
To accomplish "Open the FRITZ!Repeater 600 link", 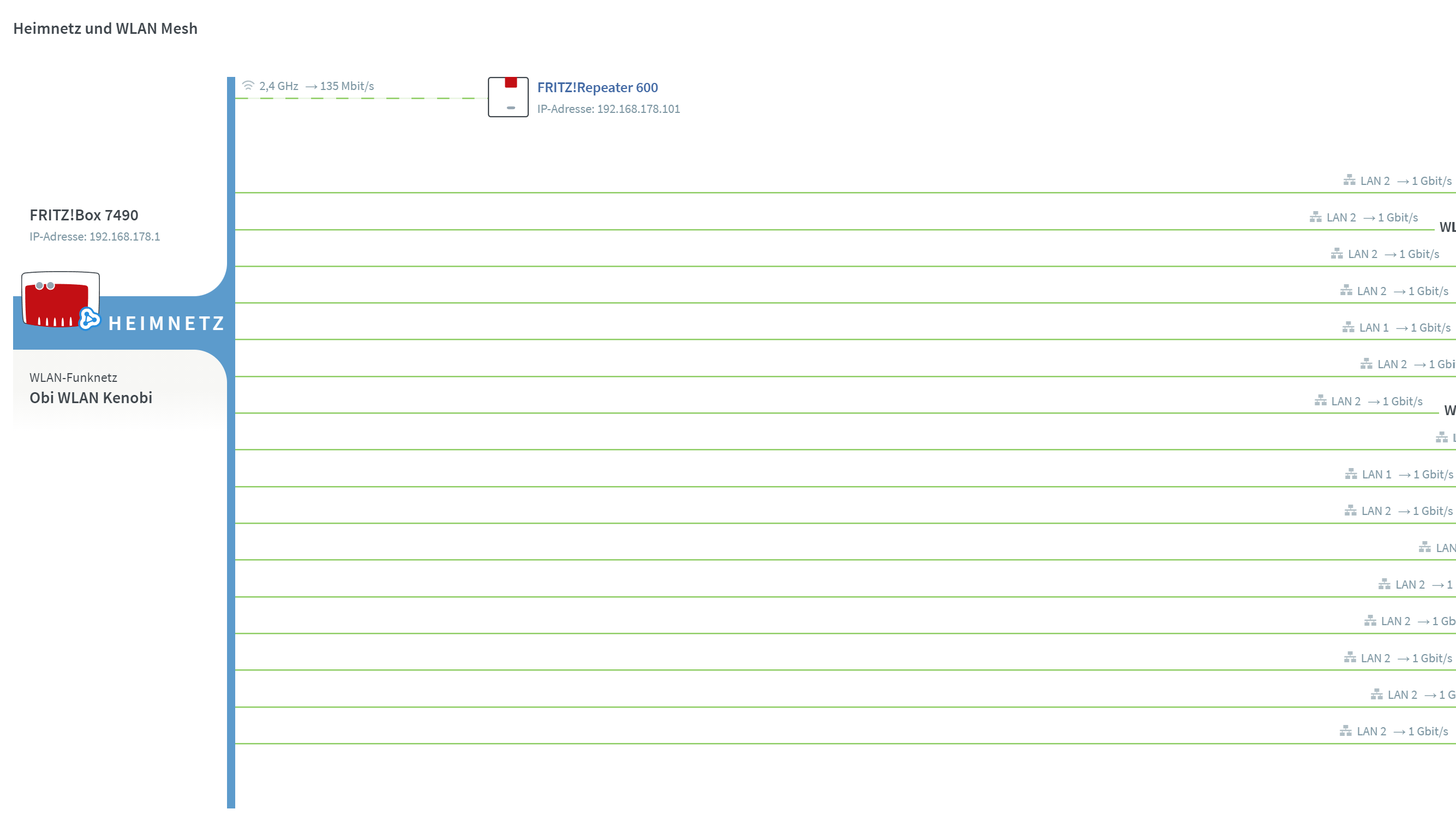I will tap(597, 87).
